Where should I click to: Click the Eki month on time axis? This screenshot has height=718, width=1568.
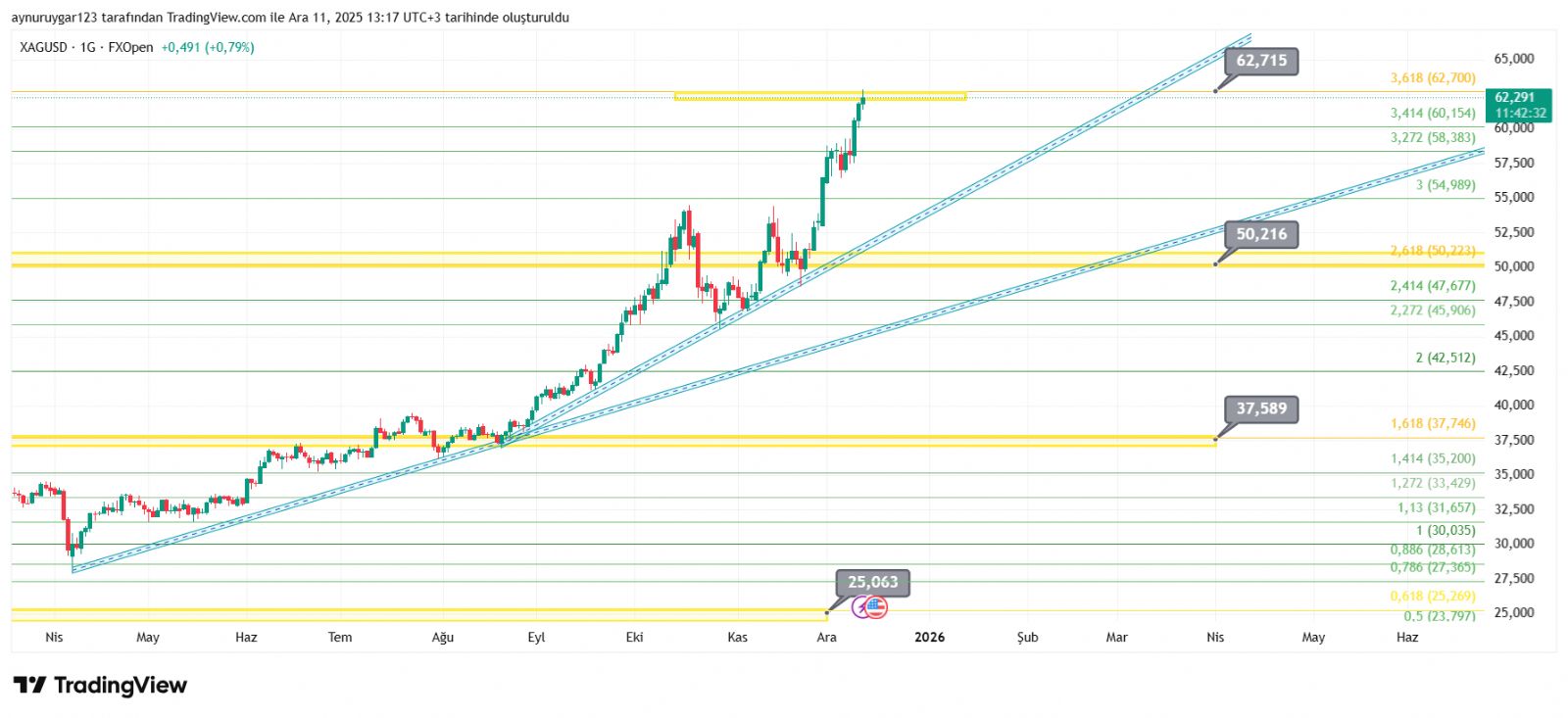635,638
